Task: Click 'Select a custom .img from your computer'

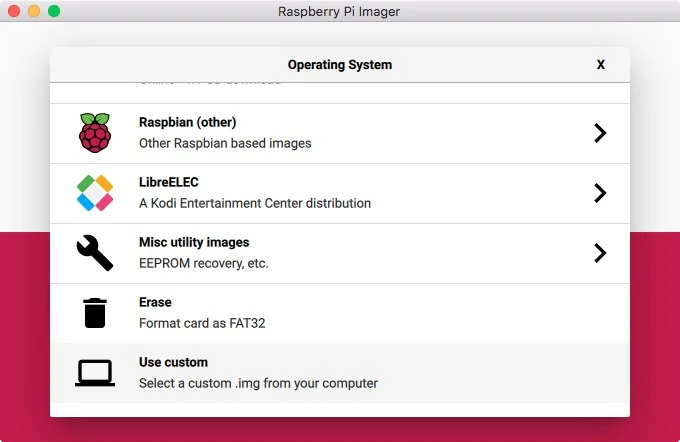Action: pos(258,383)
